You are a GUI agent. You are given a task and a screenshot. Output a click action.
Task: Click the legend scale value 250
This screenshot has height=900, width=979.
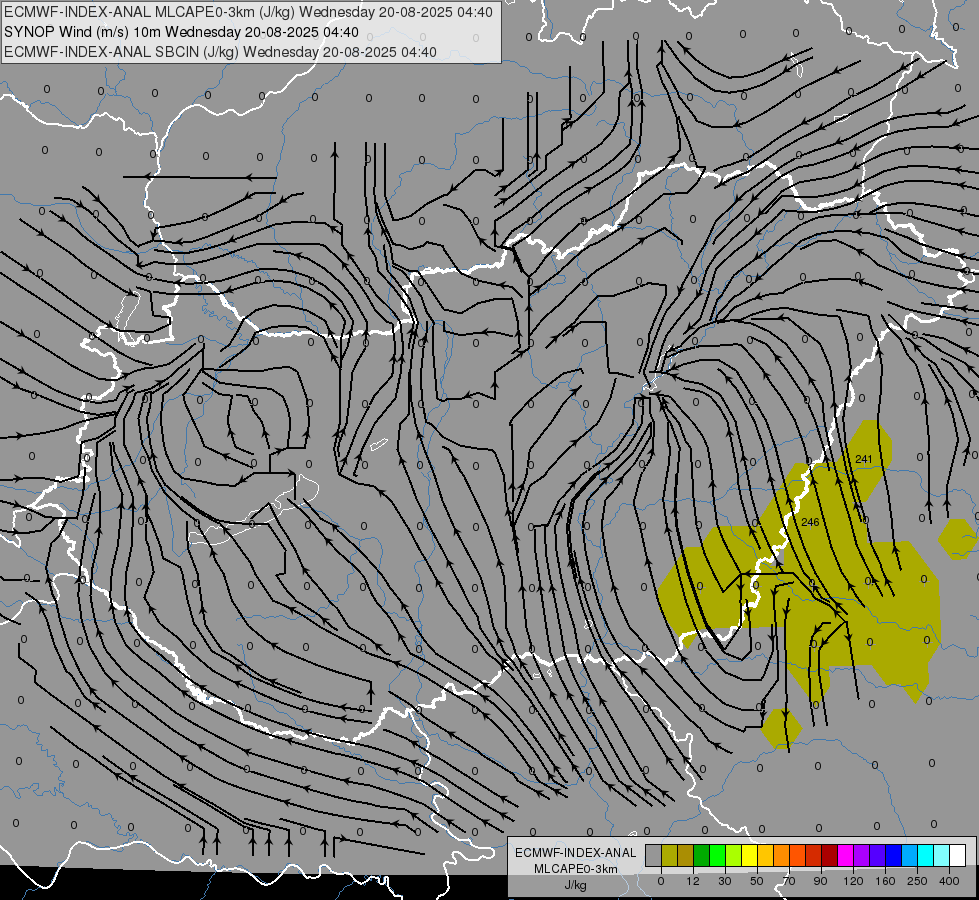917,881
